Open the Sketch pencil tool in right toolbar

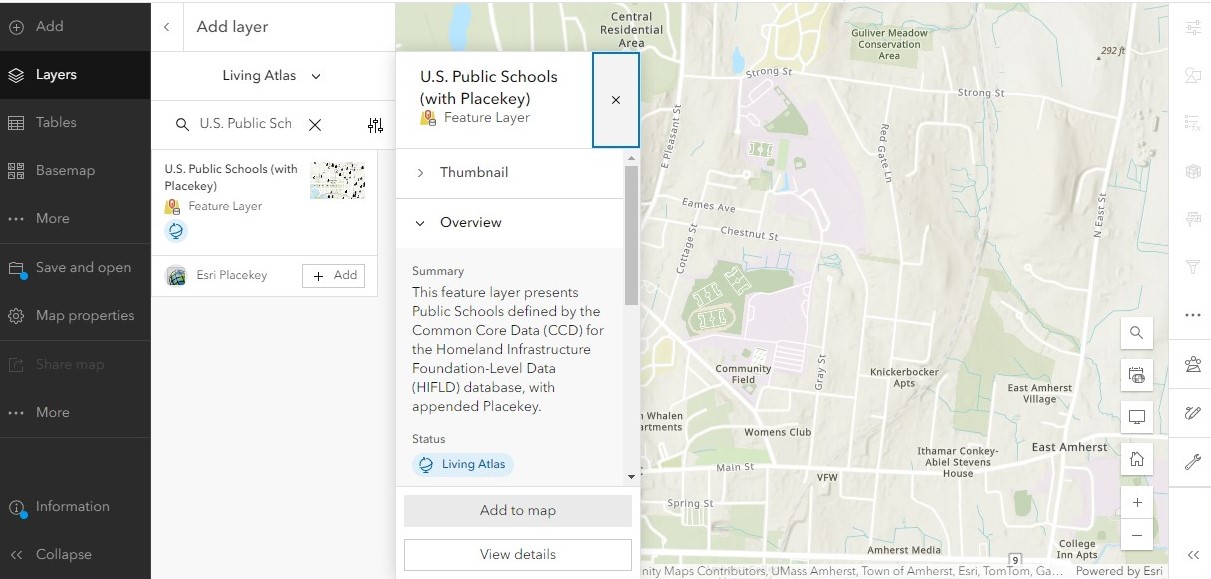1192,412
